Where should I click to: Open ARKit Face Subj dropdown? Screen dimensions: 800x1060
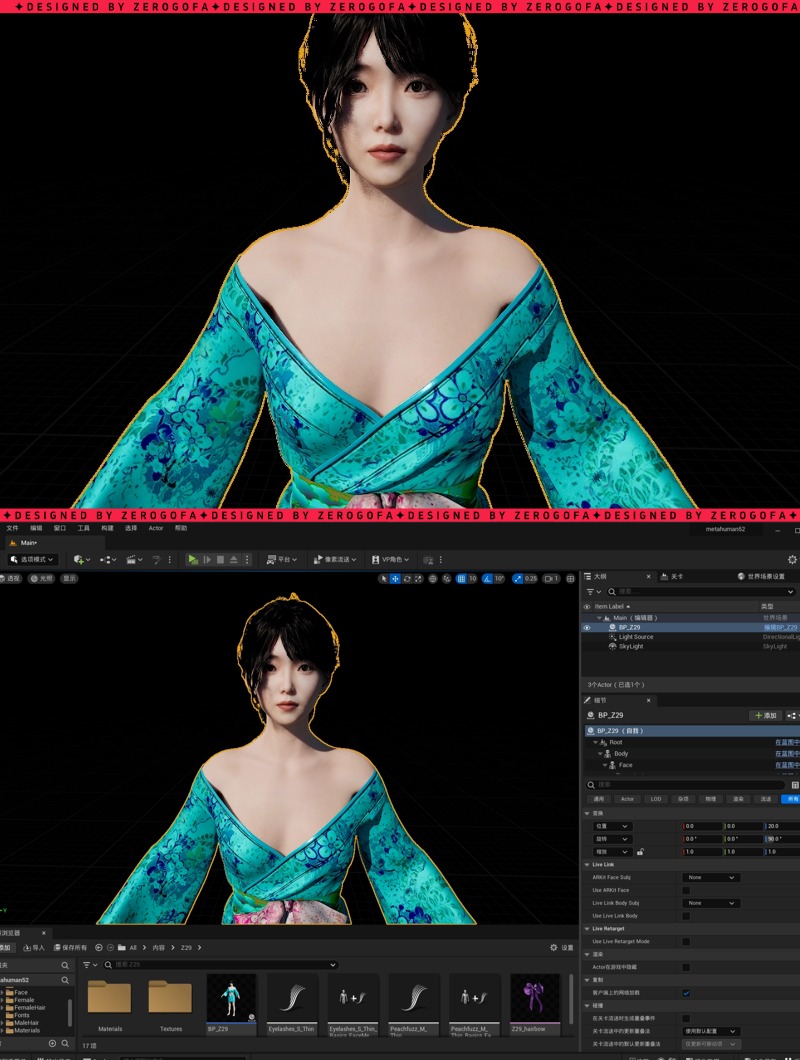pyautogui.click(x=711, y=877)
